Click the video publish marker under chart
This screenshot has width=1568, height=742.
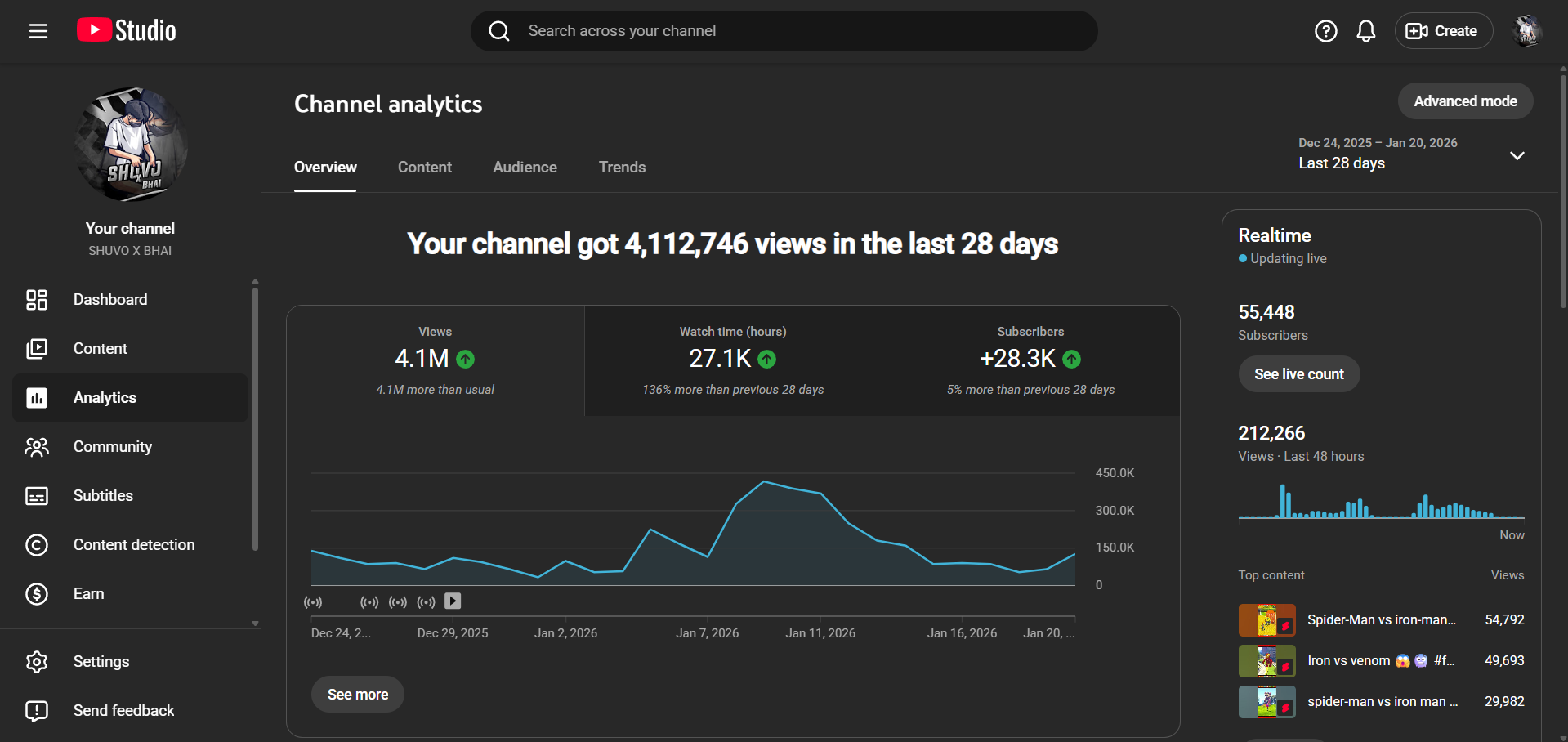[453, 601]
